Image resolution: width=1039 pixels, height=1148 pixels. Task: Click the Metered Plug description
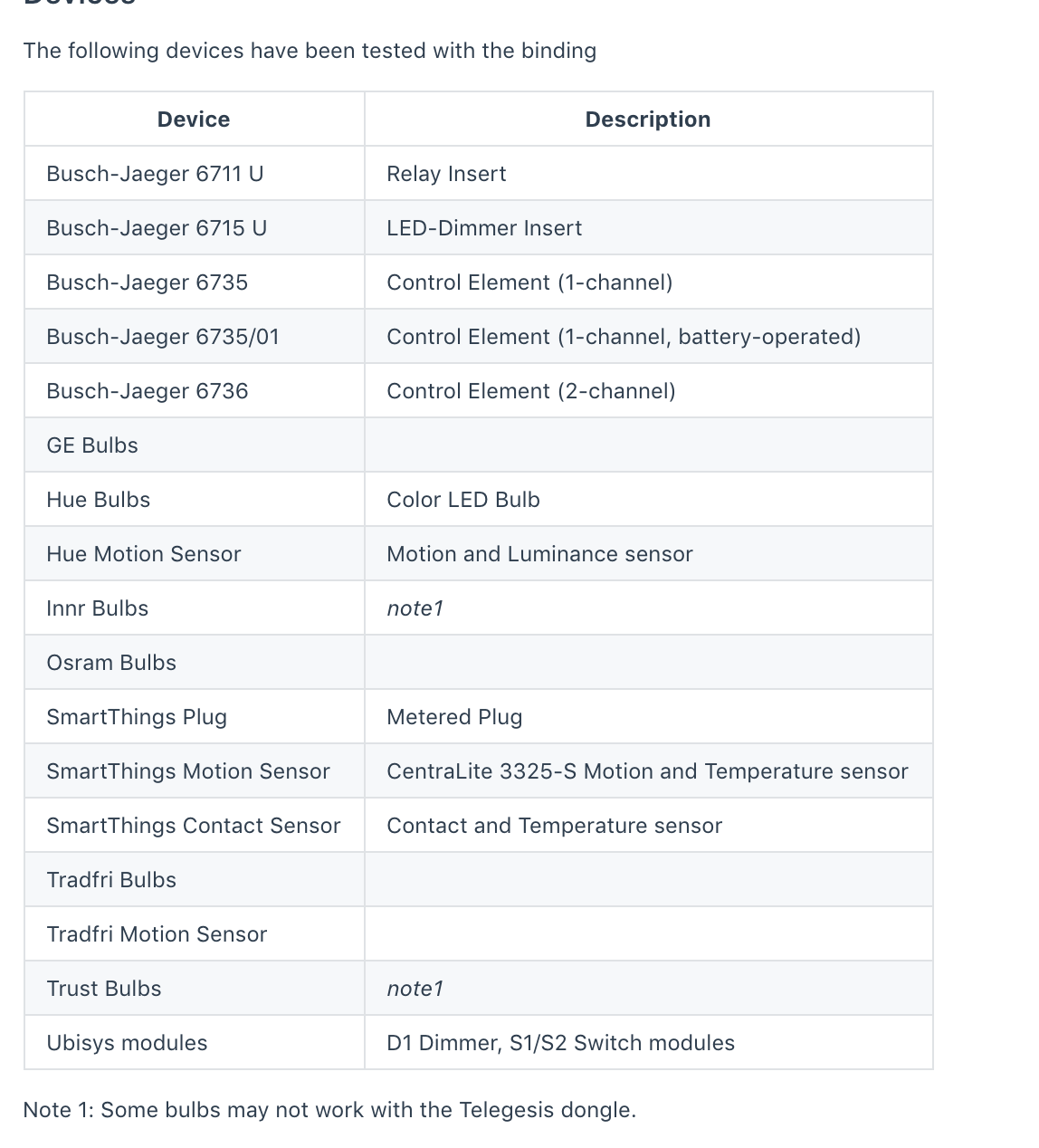point(454,717)
